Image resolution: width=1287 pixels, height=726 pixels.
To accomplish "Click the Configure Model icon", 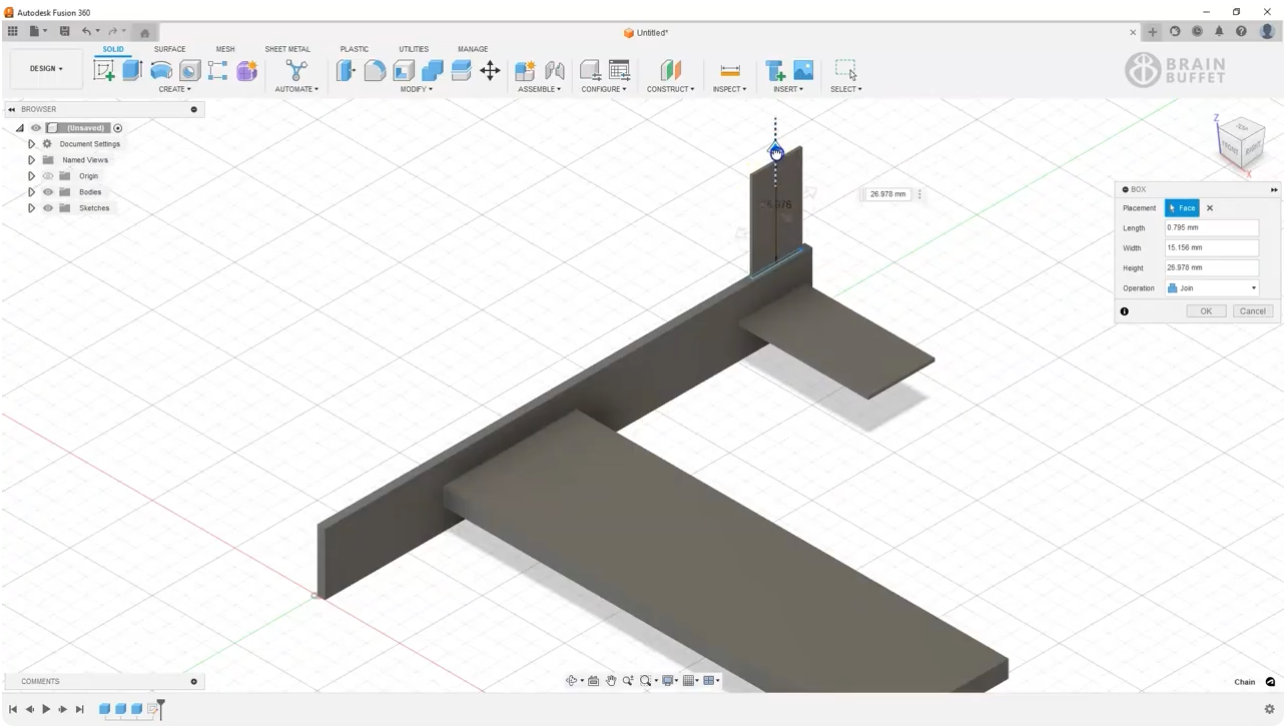I will pyautogui.click(x=590, y=70).
